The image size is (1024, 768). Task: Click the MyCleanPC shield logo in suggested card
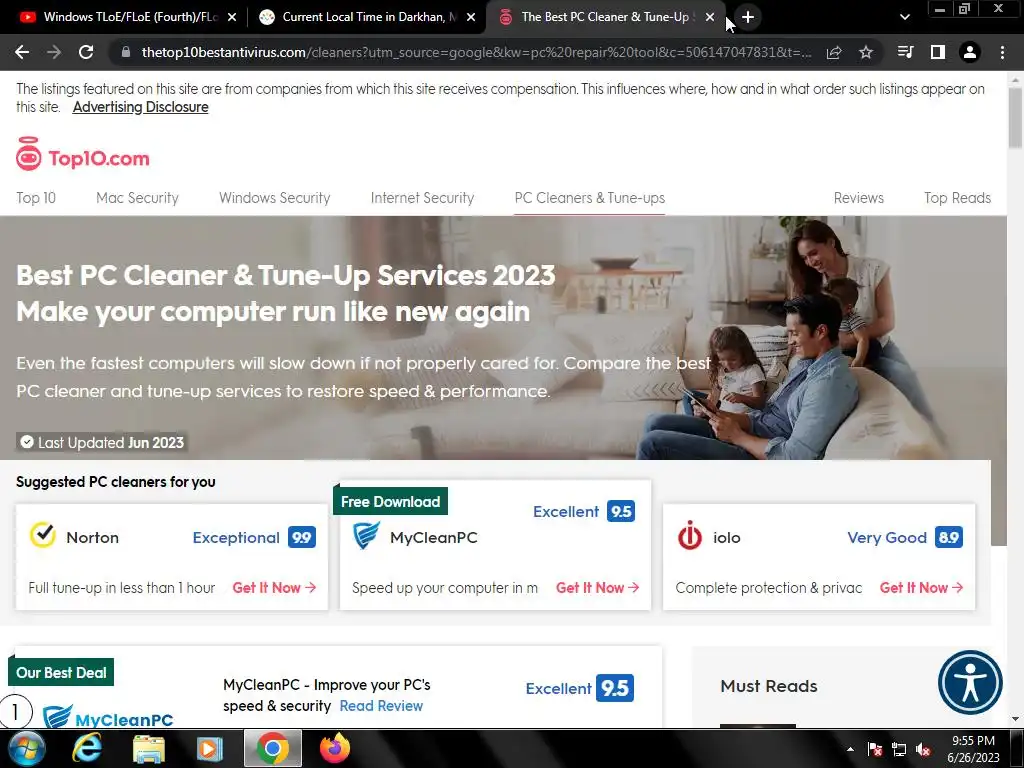[x=366, y=536]
